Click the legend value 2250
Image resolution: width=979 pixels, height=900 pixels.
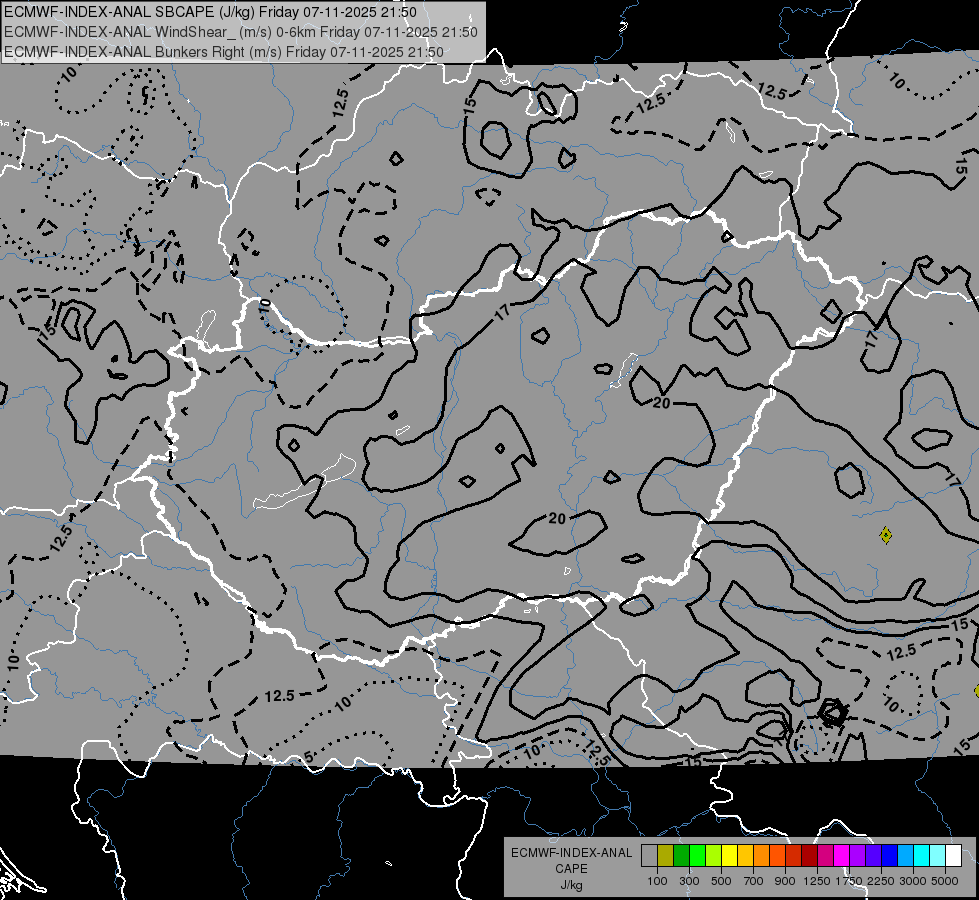click(x=881, y=881)
